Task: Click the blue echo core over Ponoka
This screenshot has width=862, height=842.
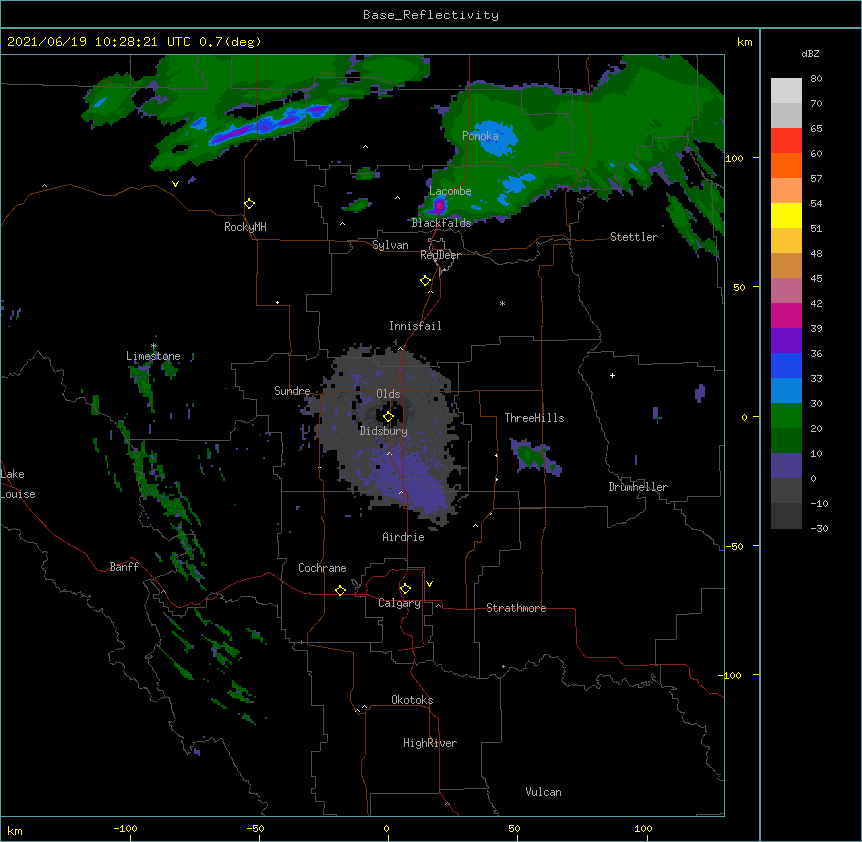Action: click(x=494, y=138)
